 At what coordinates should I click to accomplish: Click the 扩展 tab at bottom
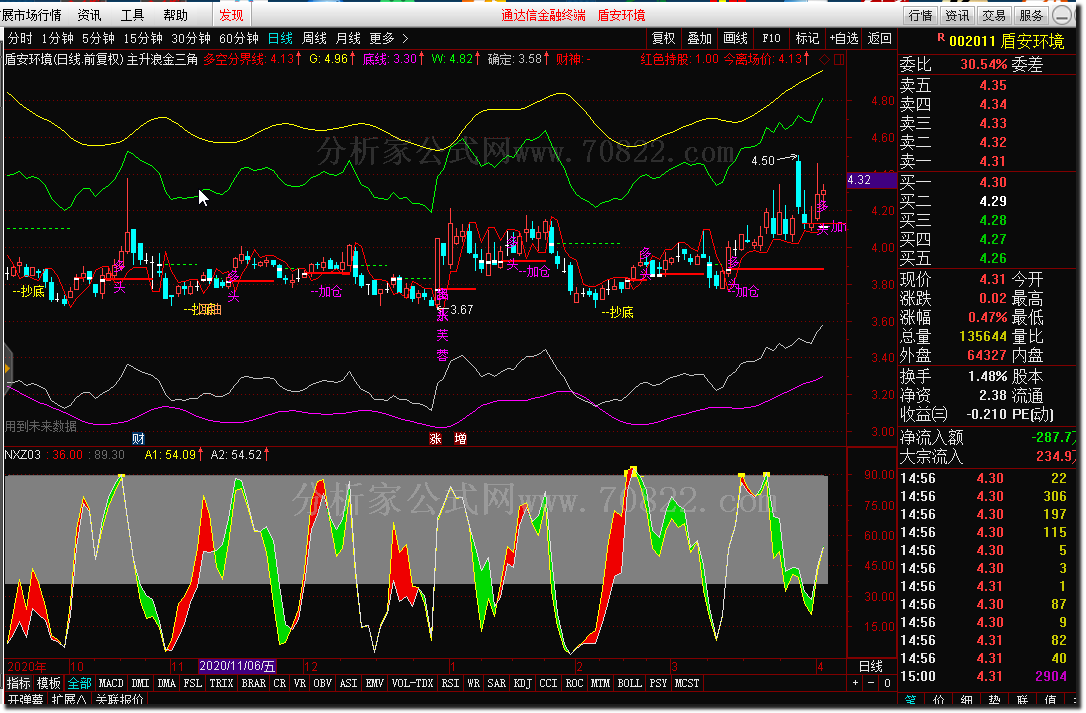69,700
